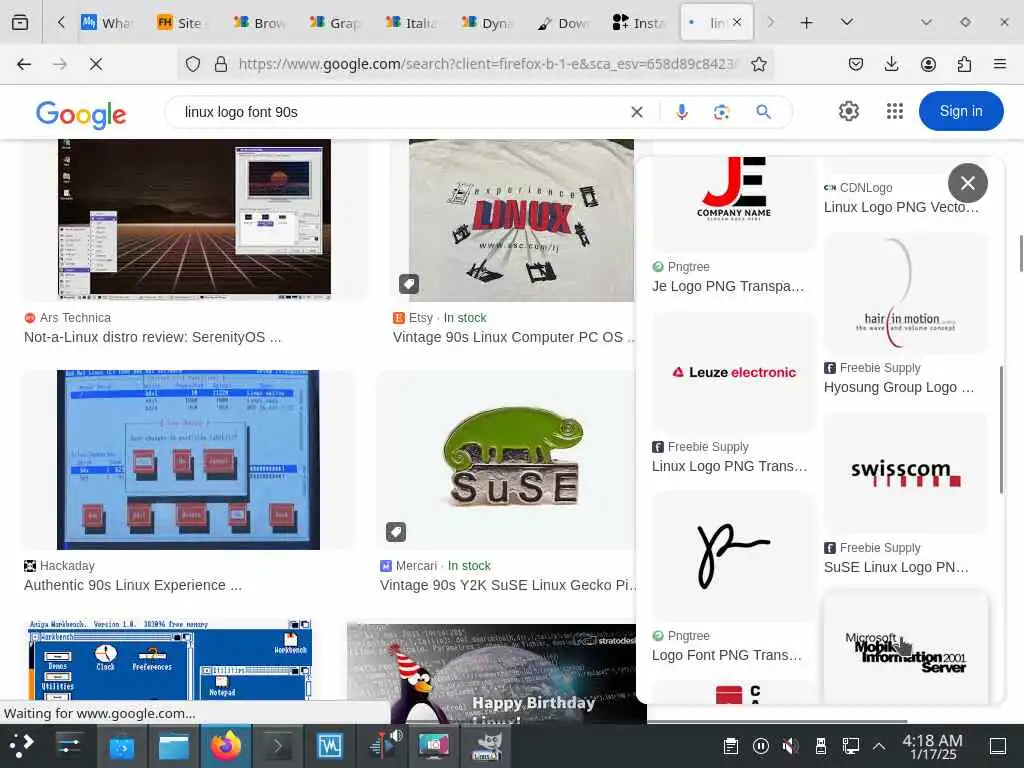Close the active 'lin' tab
Screen dimensions: 1024x768
(x=737, y=22)
